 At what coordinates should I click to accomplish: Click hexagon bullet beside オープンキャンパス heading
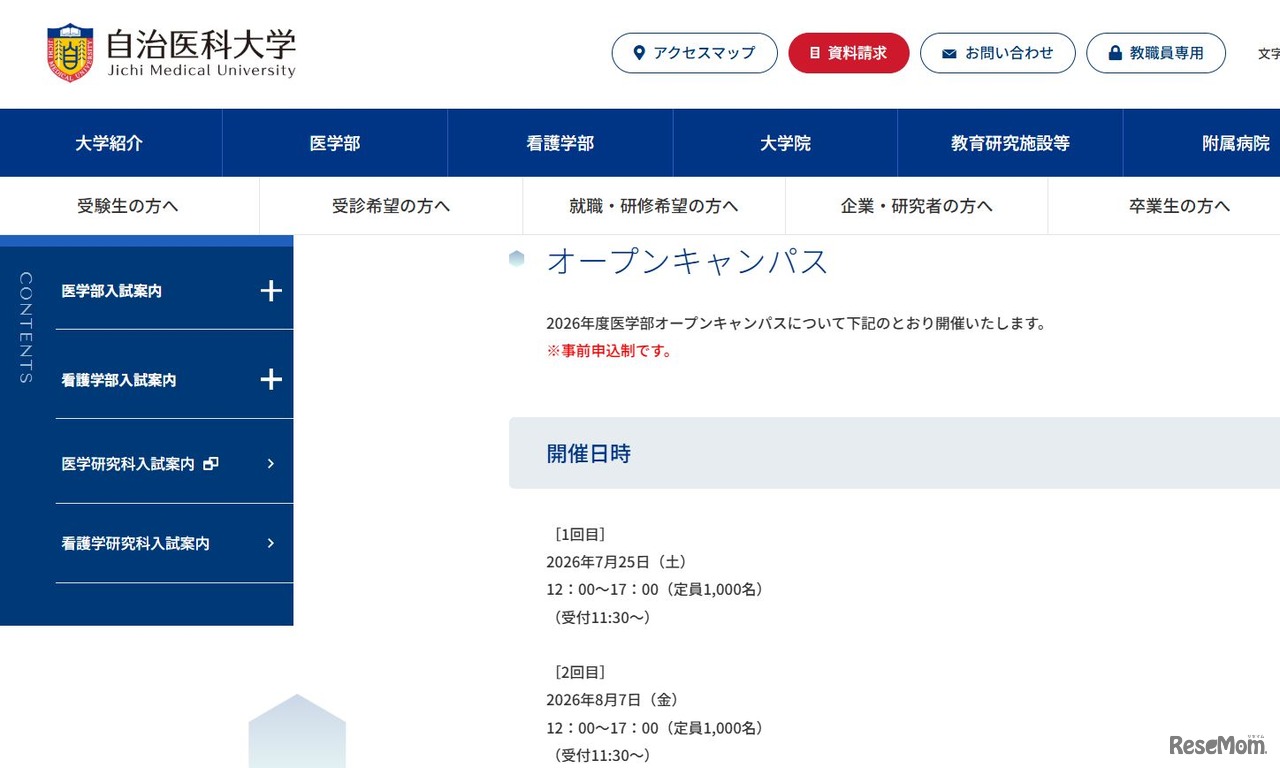coord(516,259)
